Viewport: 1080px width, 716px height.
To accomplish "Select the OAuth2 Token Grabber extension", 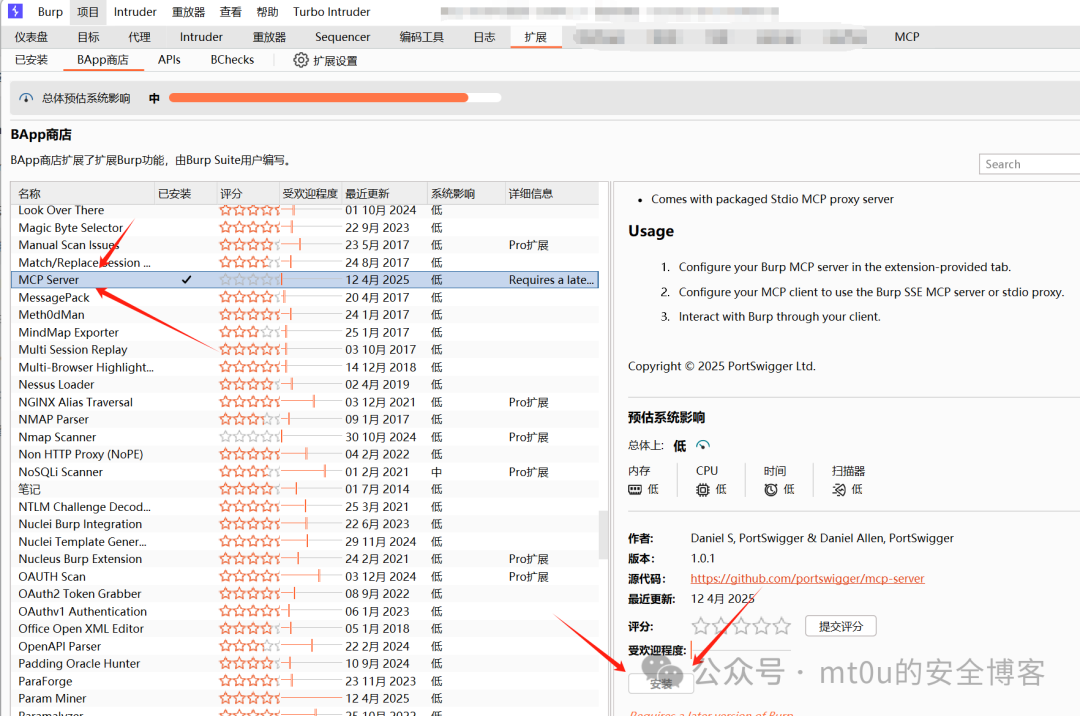I will [304, 593].
